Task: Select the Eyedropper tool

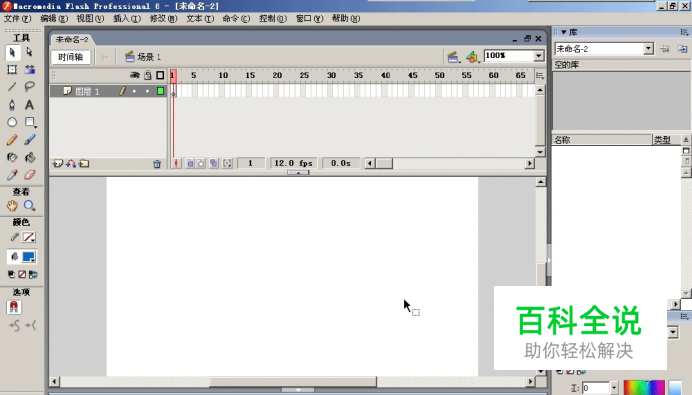Action: pos(12,175)
